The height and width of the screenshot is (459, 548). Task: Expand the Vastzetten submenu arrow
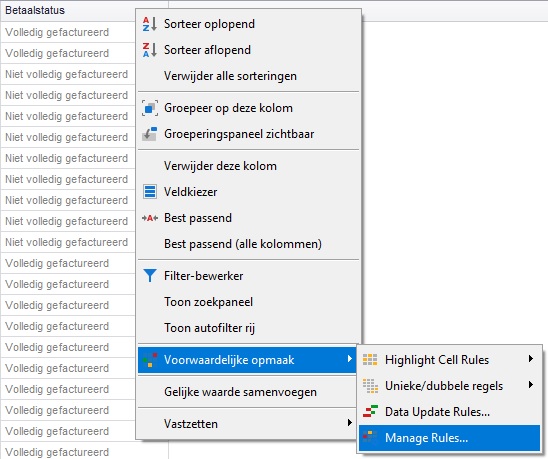(349, 423)
